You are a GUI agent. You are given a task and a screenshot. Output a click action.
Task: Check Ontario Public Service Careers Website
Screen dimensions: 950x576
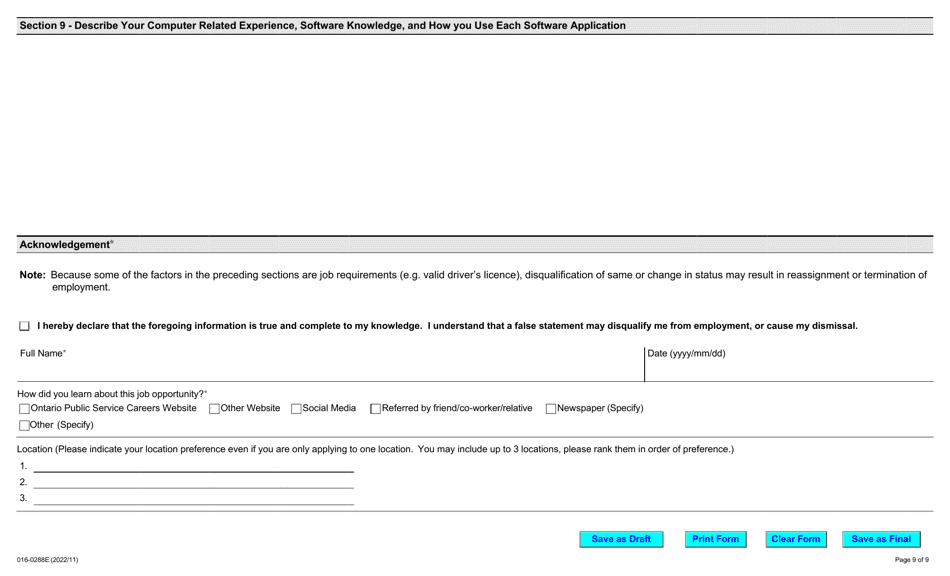[23, 408]
